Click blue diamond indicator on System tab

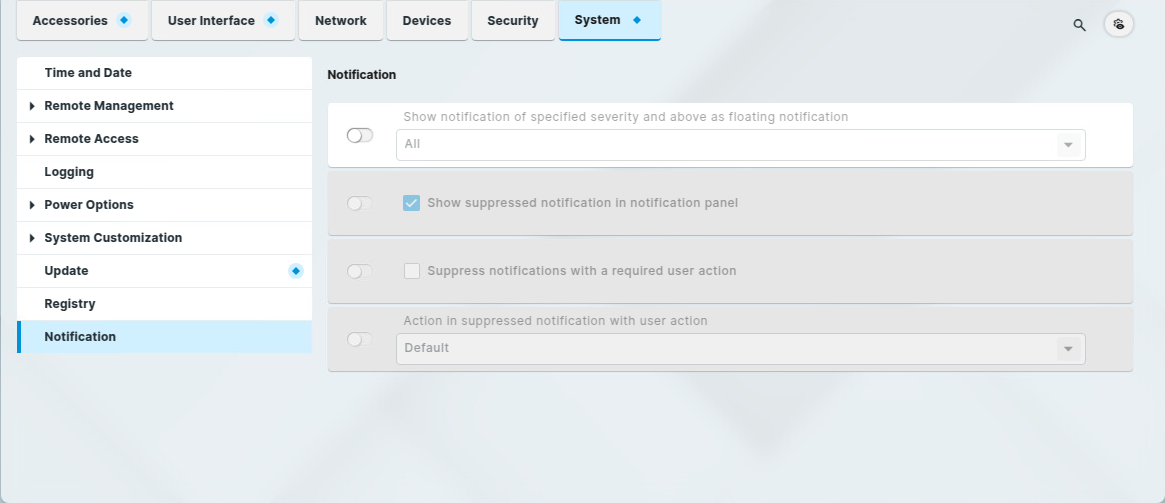(637, 20)
